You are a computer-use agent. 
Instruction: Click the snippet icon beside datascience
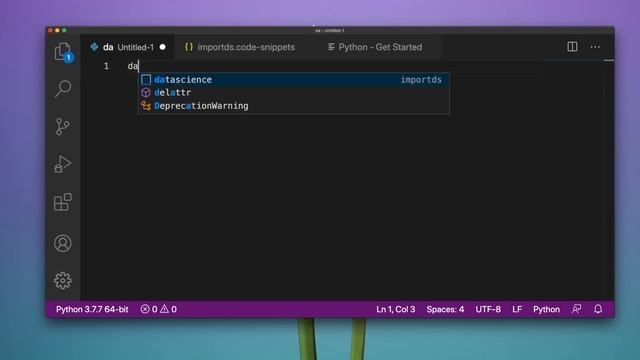146,80
